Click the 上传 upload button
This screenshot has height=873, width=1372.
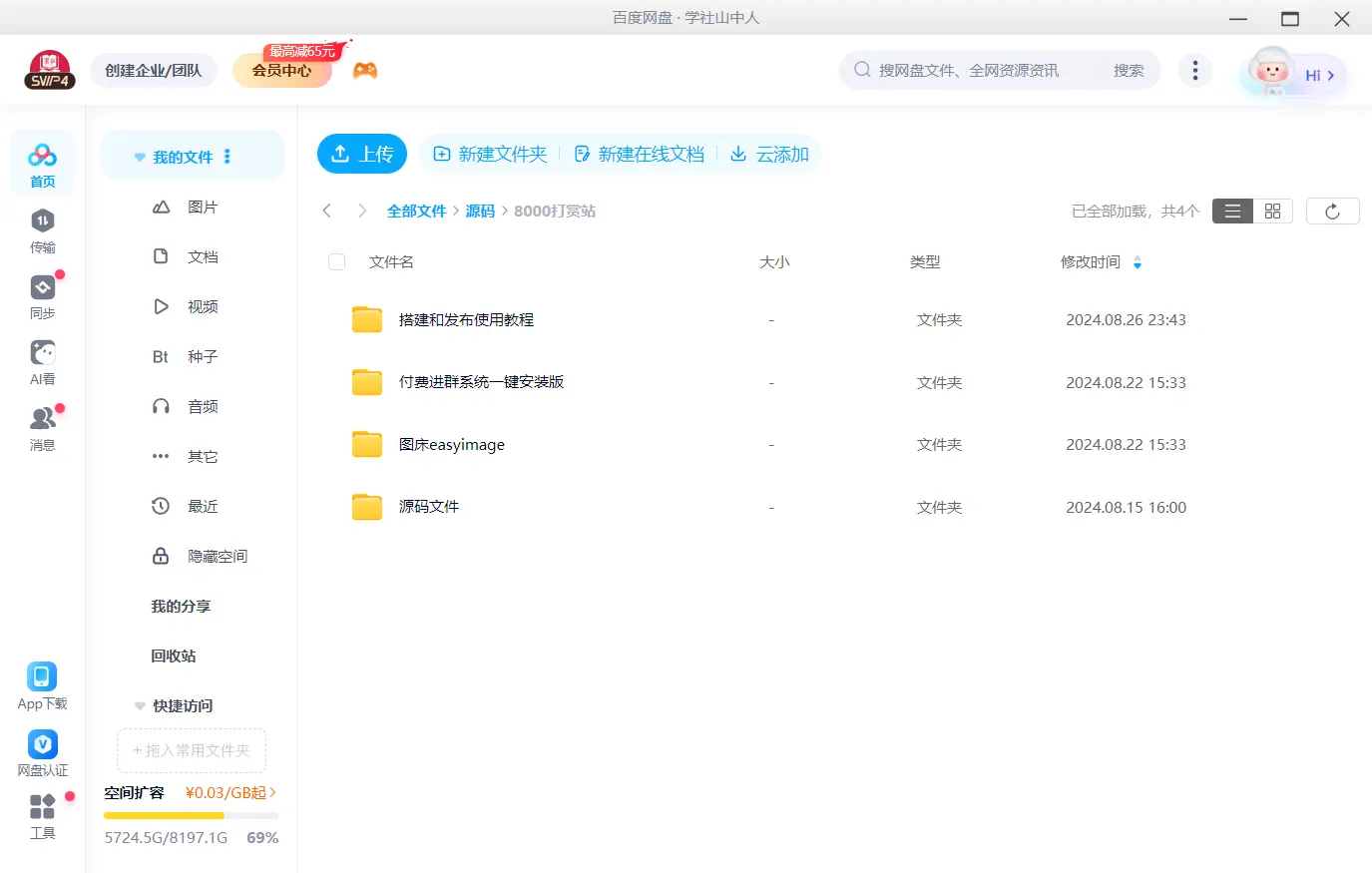click(x=362, y=154)
